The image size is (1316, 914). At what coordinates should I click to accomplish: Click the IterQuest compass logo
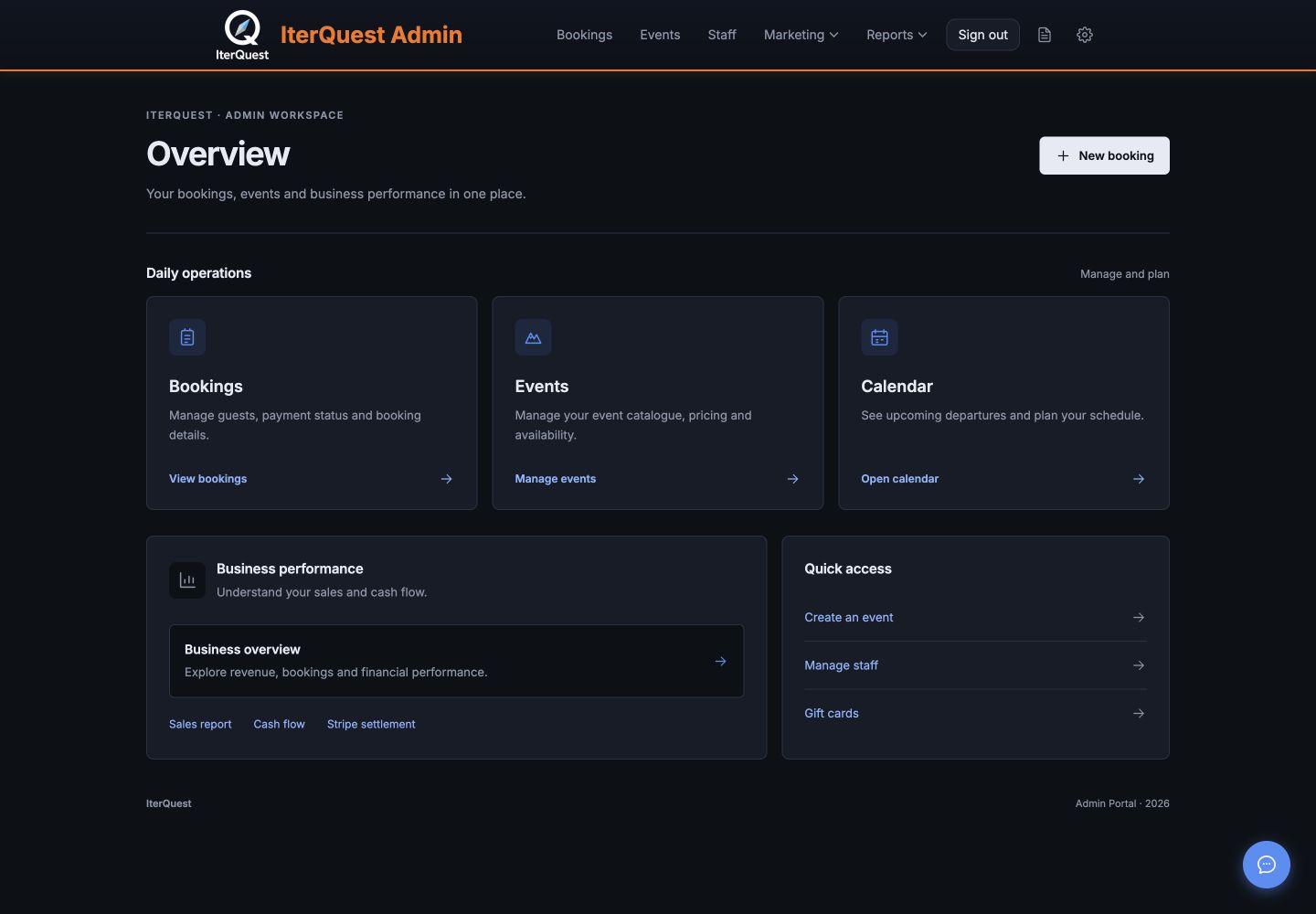(242, 35)
